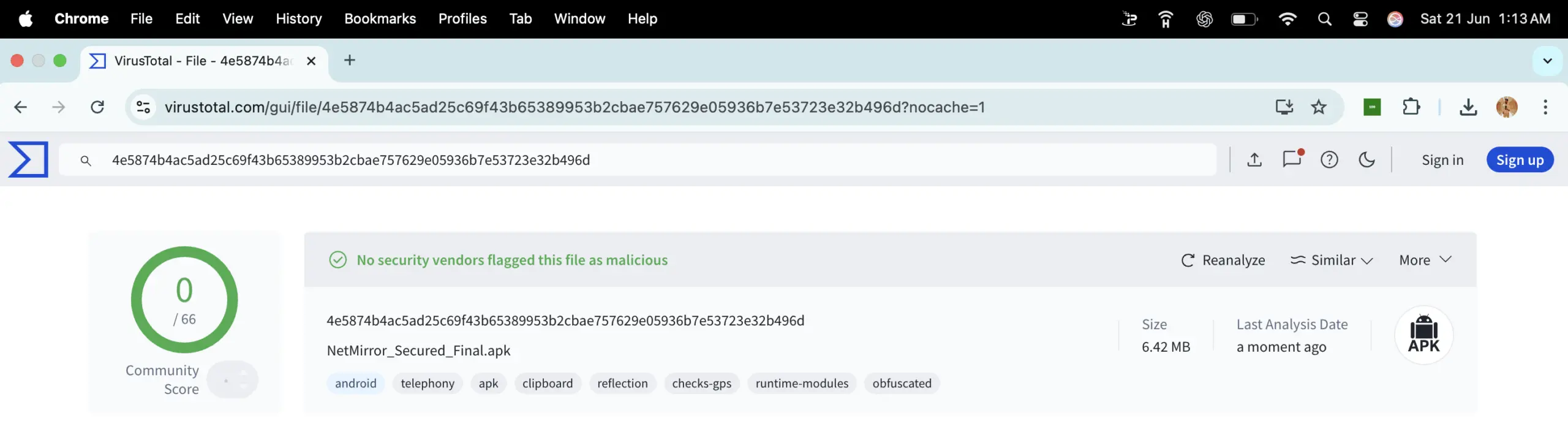Viewport: 1568px width, 440px height.
Task: Click the telephony tag
Action: coord(428,384)
